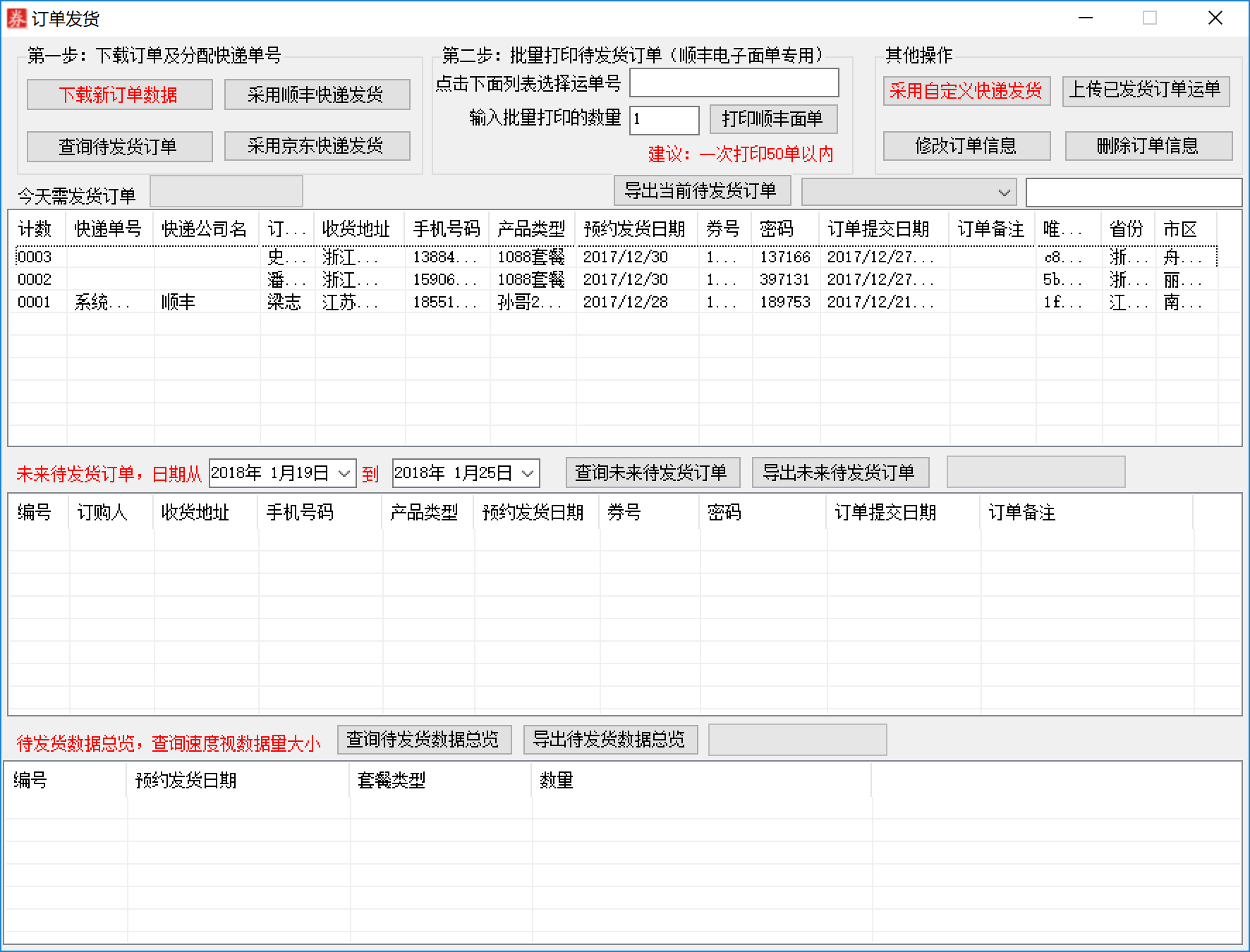Export future orders via 导出未来待发货订单

click(841, 472)
